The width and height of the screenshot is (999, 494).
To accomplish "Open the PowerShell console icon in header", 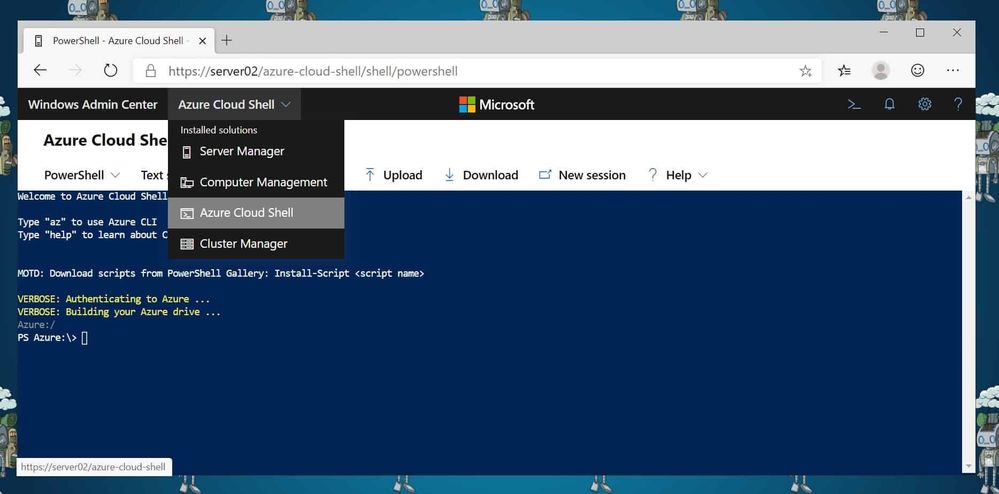I will point(854,105).
